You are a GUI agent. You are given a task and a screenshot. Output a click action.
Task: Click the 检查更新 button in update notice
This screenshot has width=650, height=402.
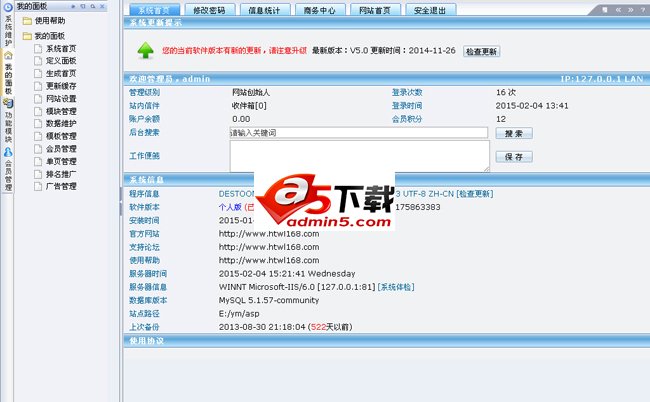[x=481, y=51]
